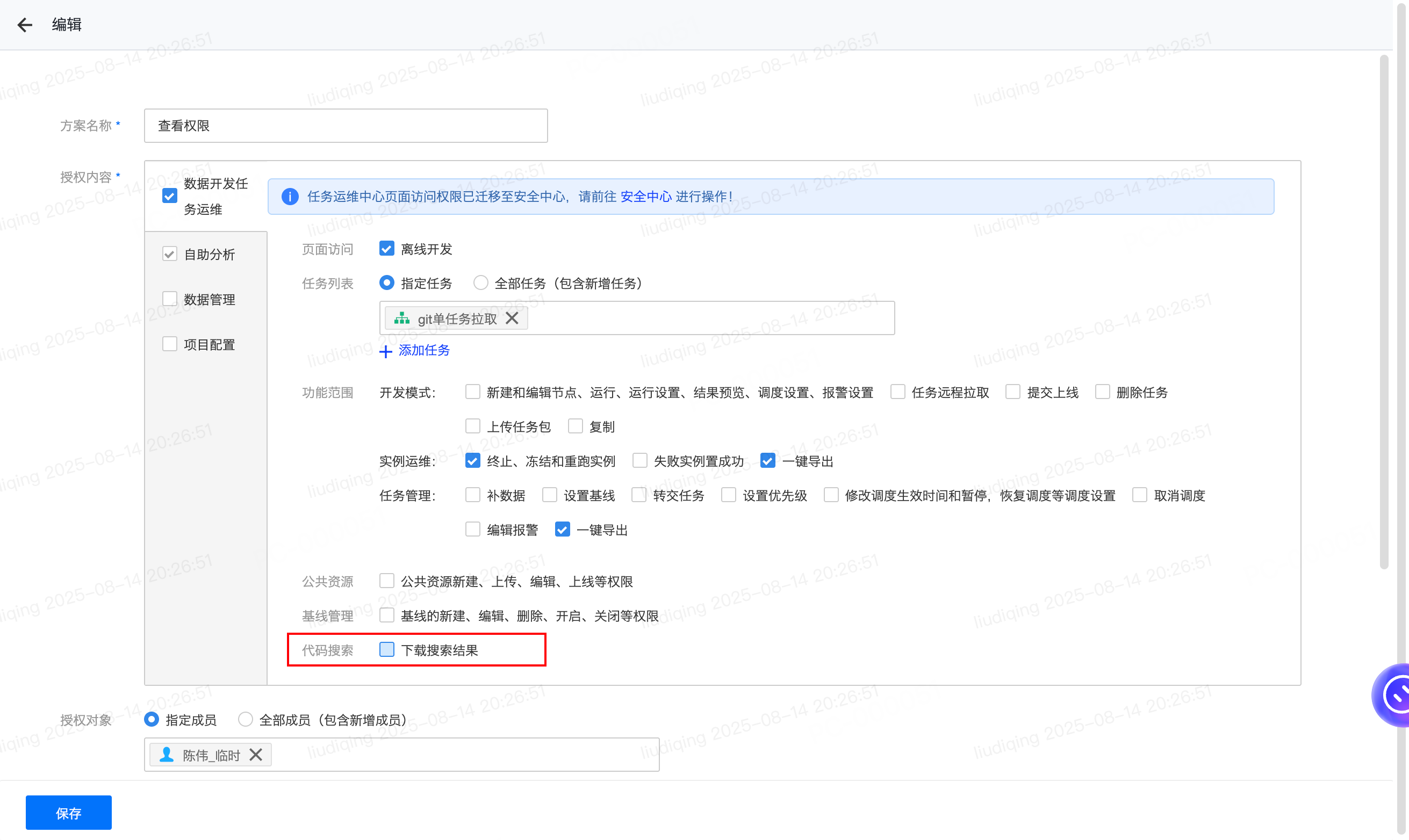Switch to 数据管理 section

pos(209,300)
